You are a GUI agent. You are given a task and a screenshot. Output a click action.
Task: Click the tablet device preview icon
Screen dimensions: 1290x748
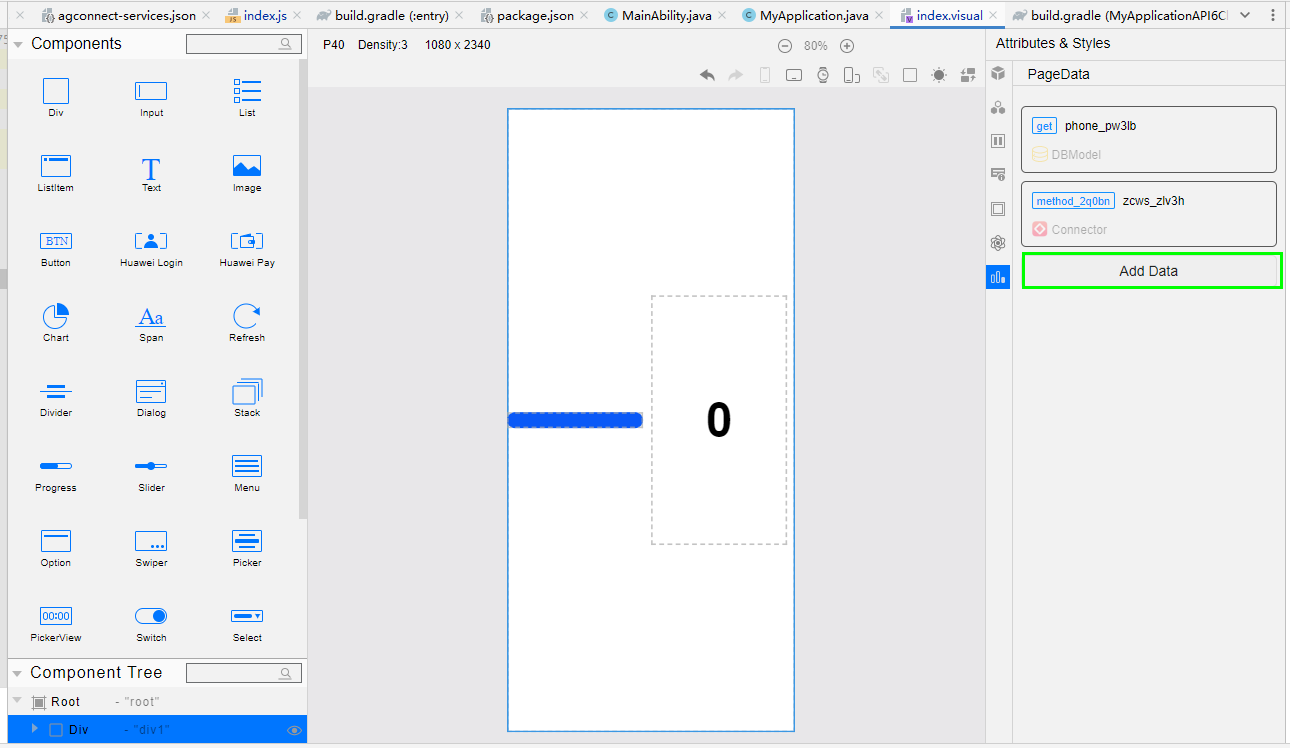point(794,75)
